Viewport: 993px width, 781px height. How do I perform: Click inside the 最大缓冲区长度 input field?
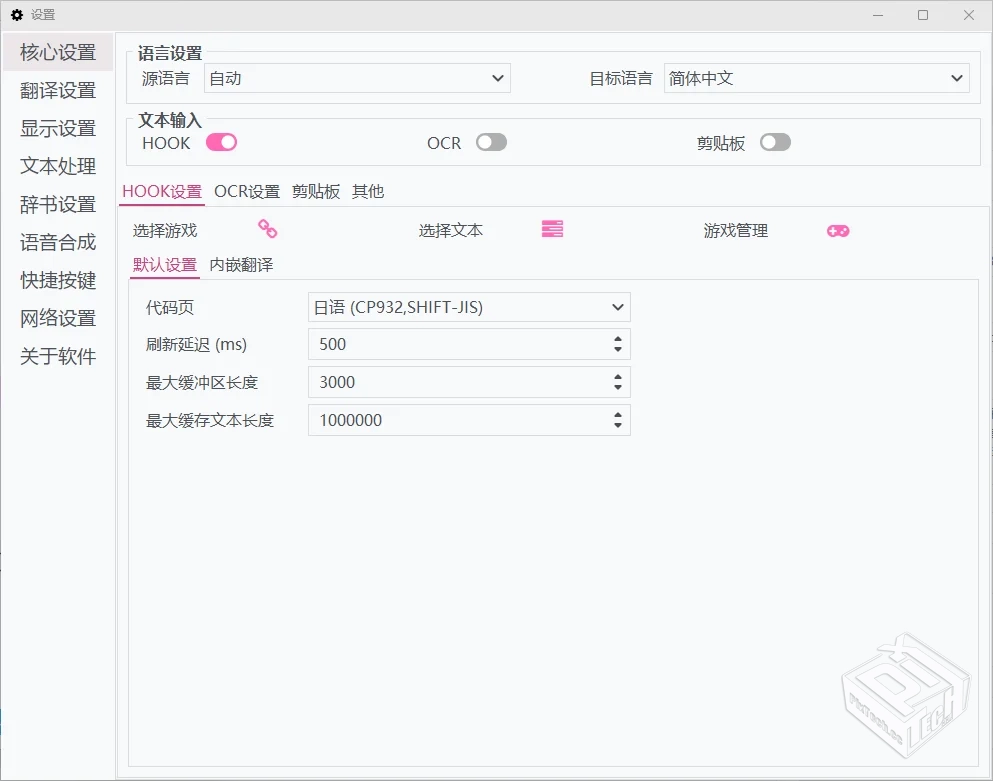coord(450,382)
